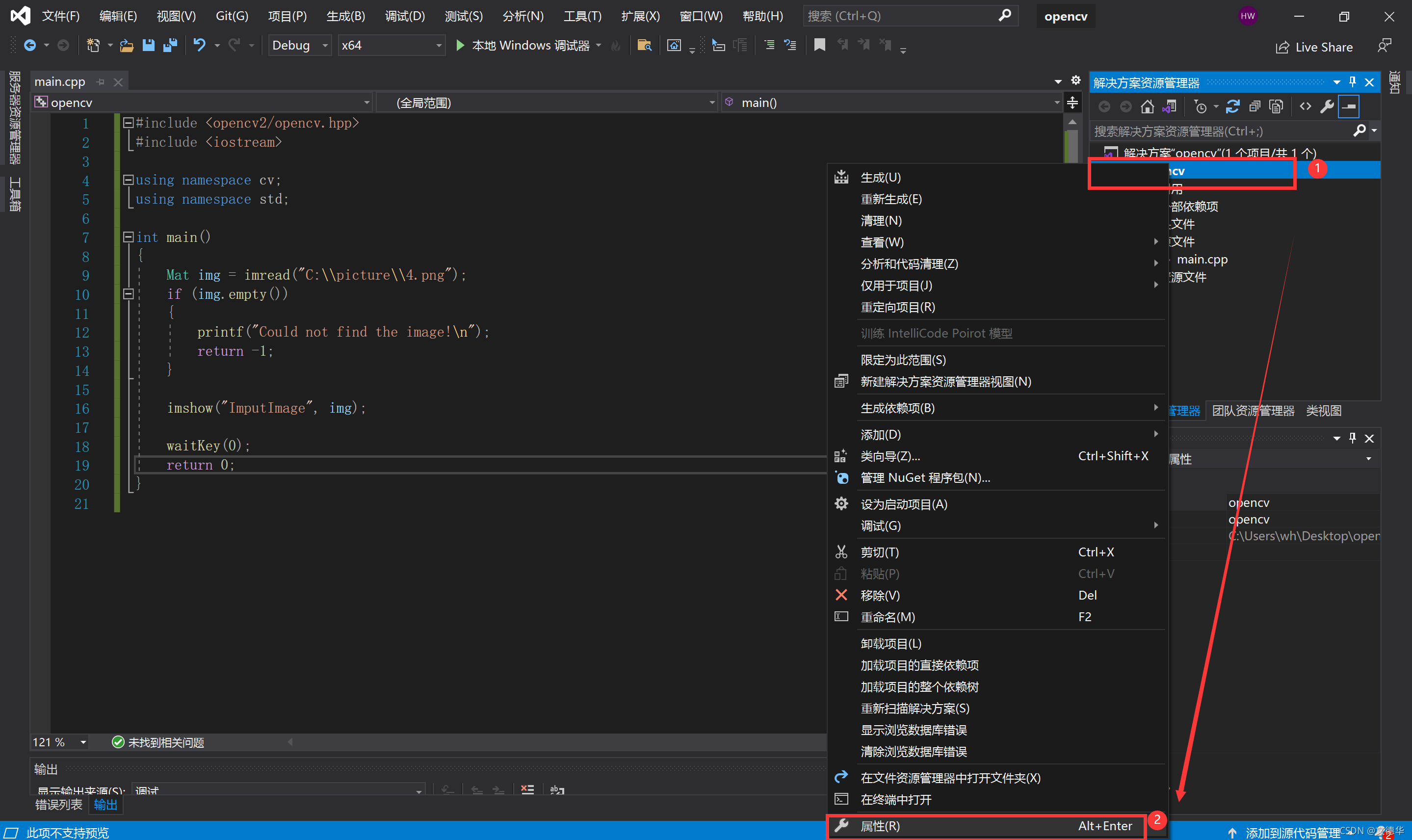Open the Debug configuration dropdown
1412x840 pixels.
tap(325, 45)
